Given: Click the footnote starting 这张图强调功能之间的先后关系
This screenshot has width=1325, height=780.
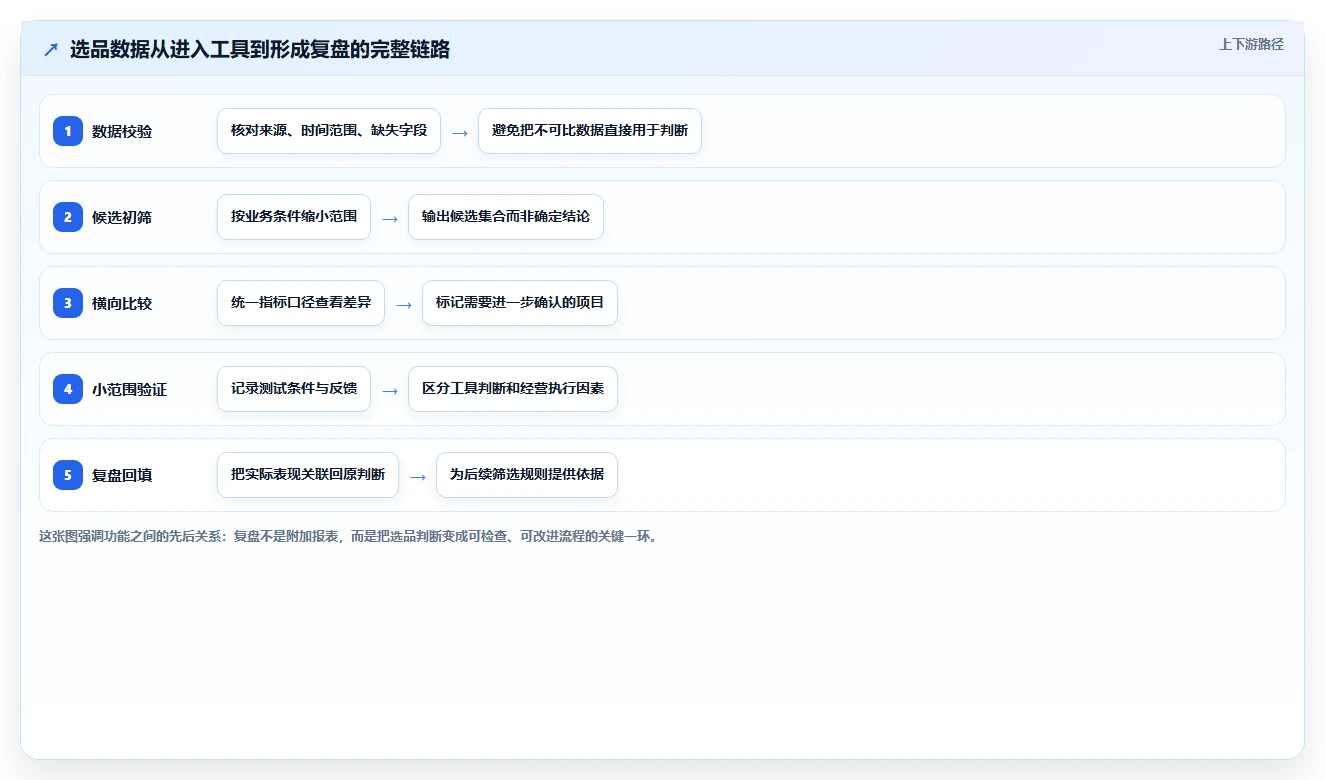Looking at the screenshot, I should pos(349,536).
